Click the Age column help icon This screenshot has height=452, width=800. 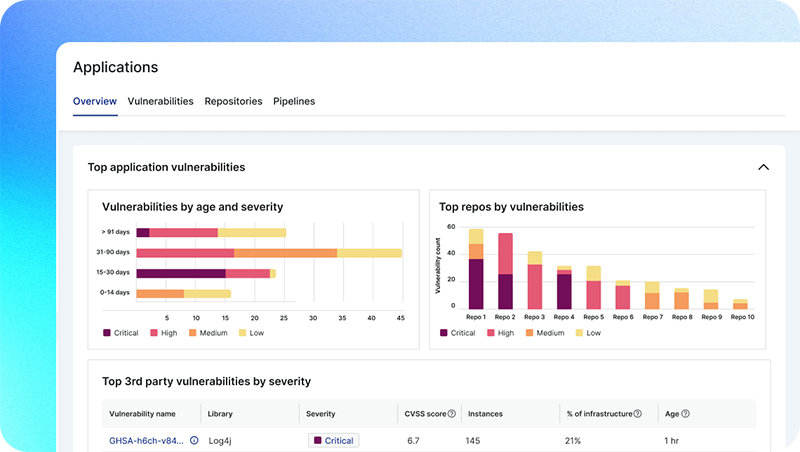tap(685, 414)
